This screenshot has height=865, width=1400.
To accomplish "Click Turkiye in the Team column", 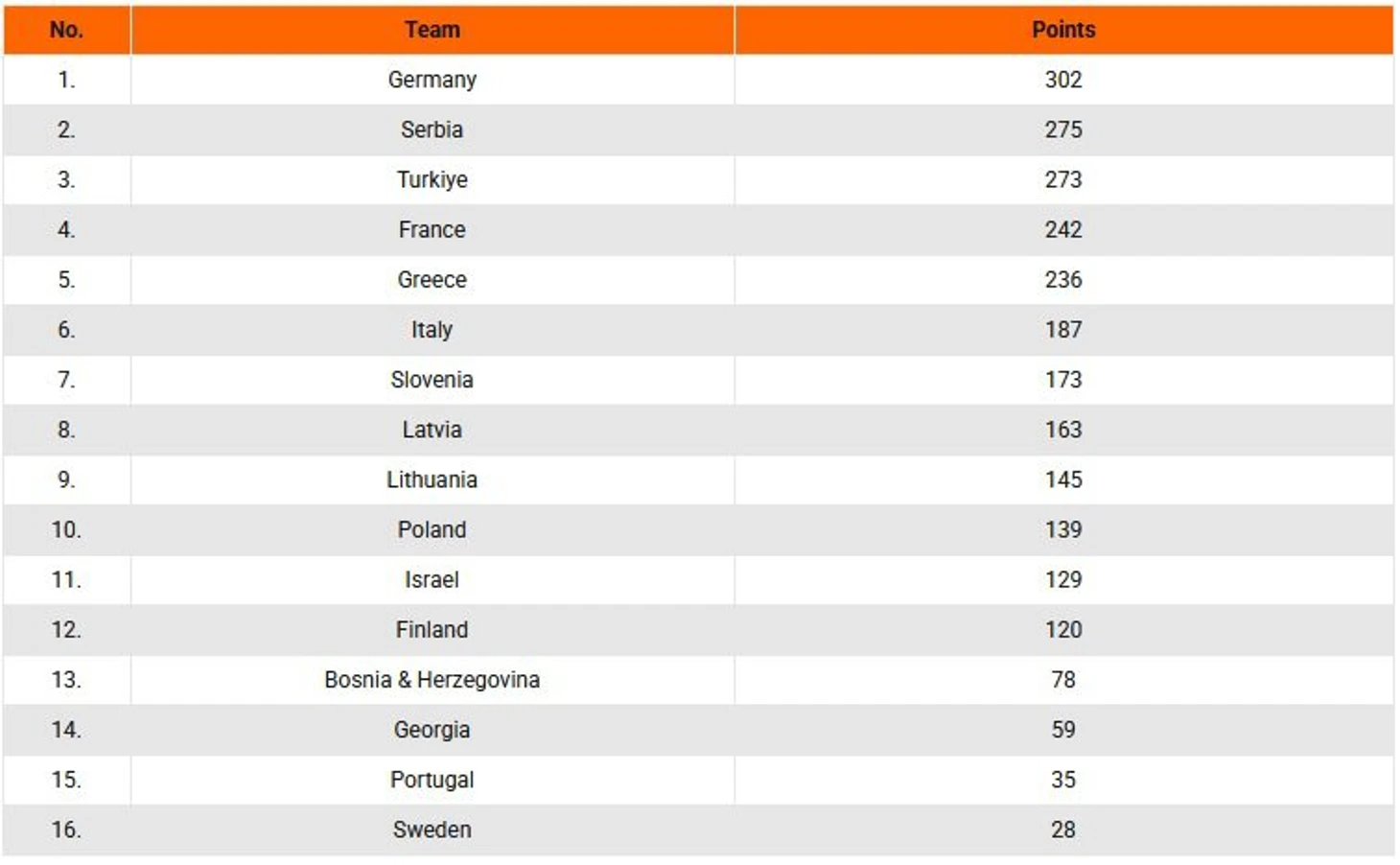I will tap(432, 179).
